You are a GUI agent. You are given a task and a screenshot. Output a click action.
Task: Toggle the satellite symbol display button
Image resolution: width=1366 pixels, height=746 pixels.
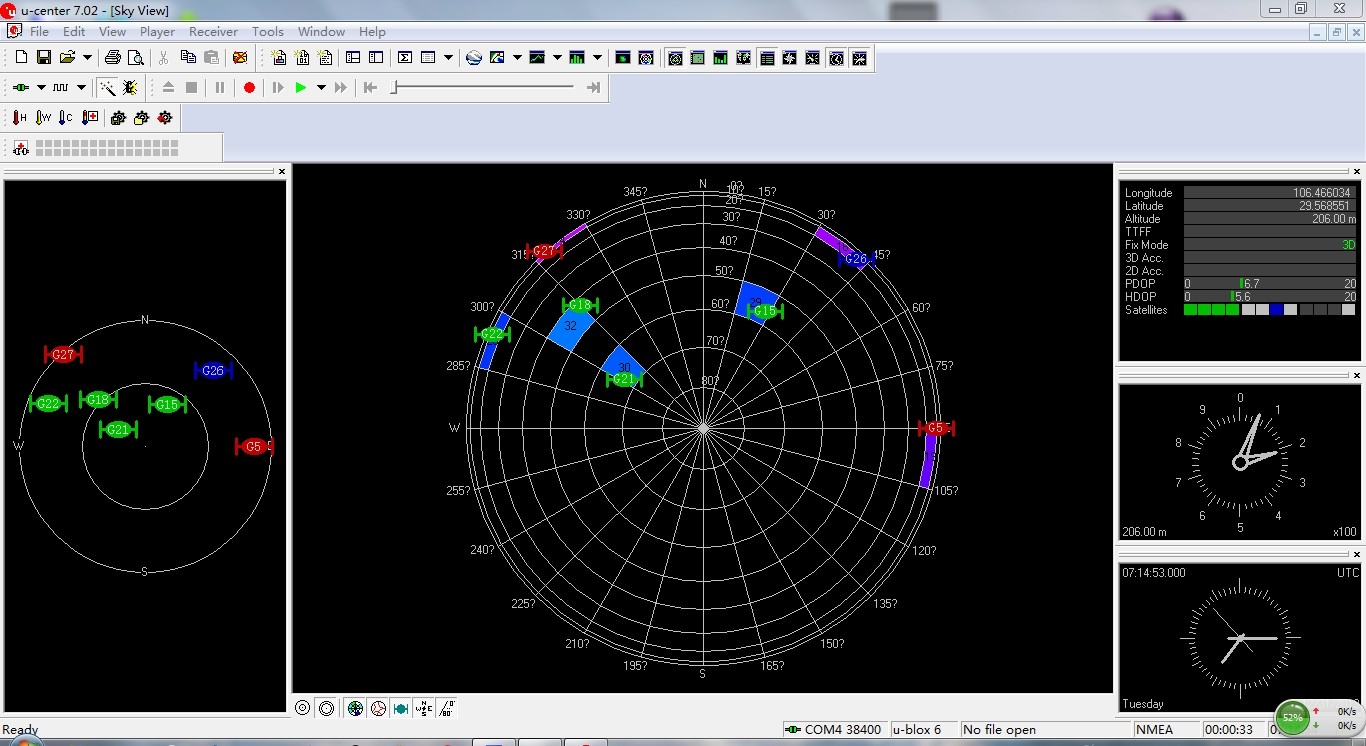tap(401, 708)
